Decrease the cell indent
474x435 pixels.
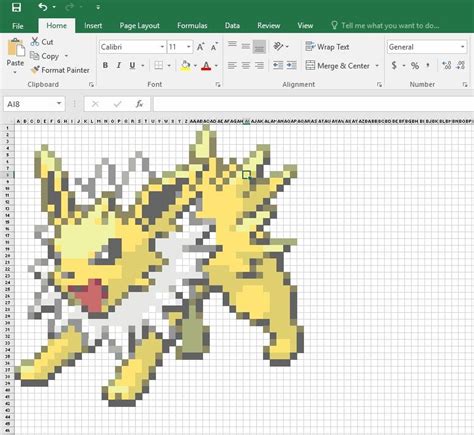(278, 65)
